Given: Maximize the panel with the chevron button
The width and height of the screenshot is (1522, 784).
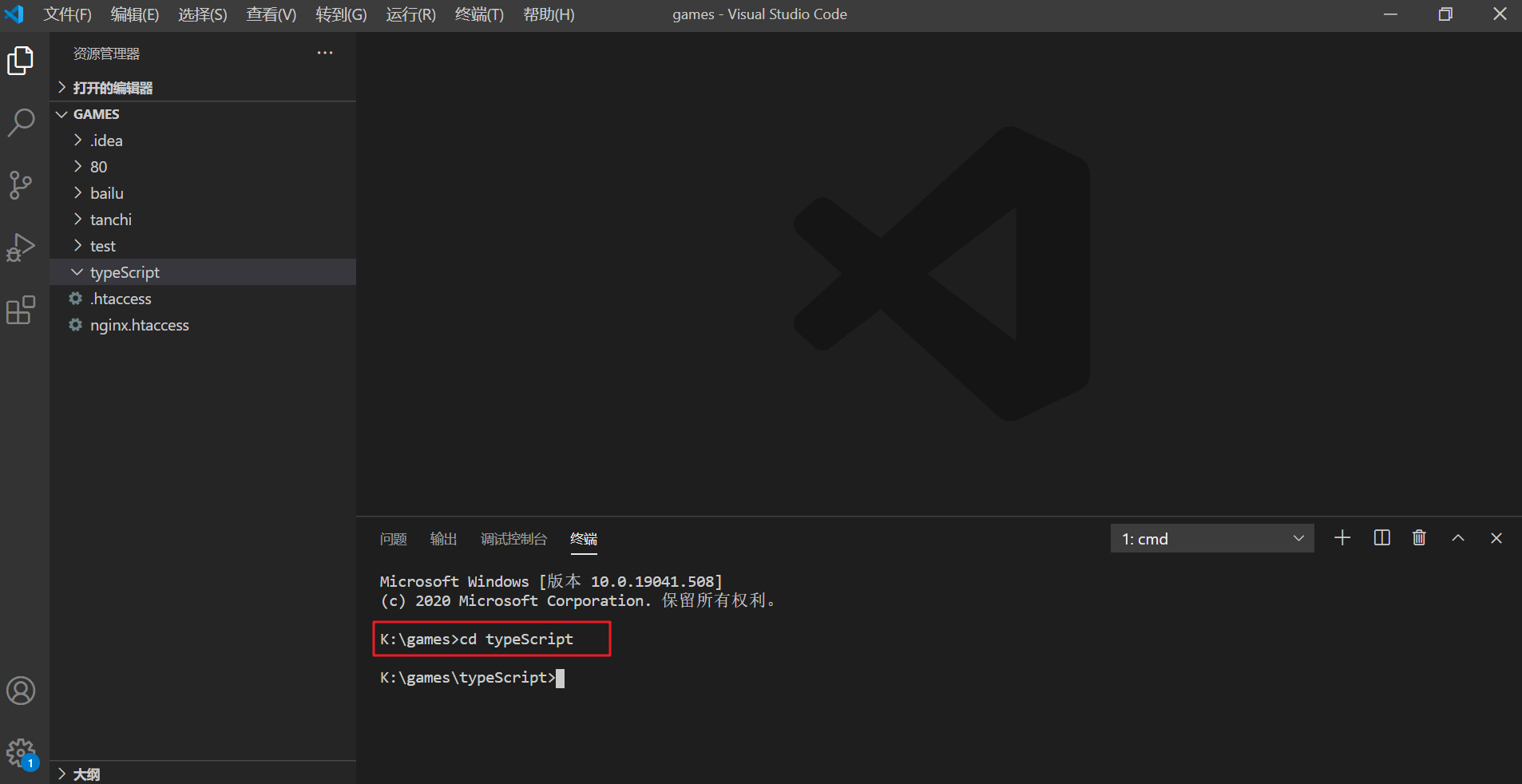Looking at the screenshot, I should pos(1457,538).
